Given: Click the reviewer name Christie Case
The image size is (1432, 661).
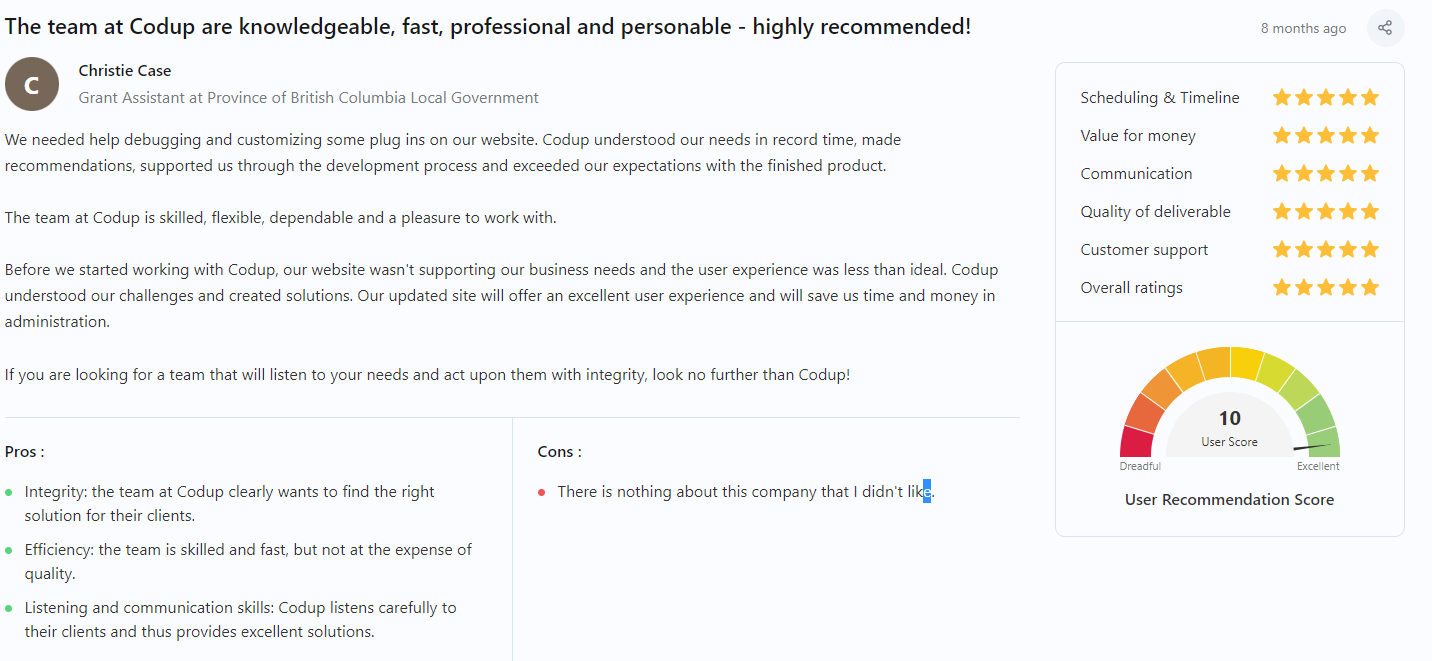Looking at the screenshot, I should pyautogui.click(x=125, y=71).
